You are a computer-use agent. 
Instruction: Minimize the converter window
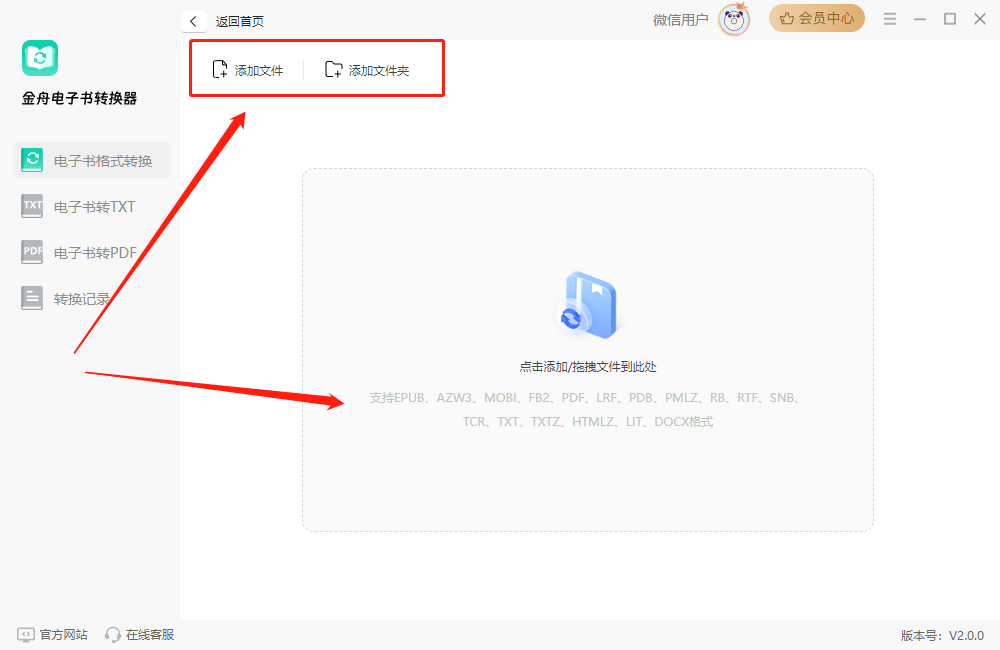920,19
